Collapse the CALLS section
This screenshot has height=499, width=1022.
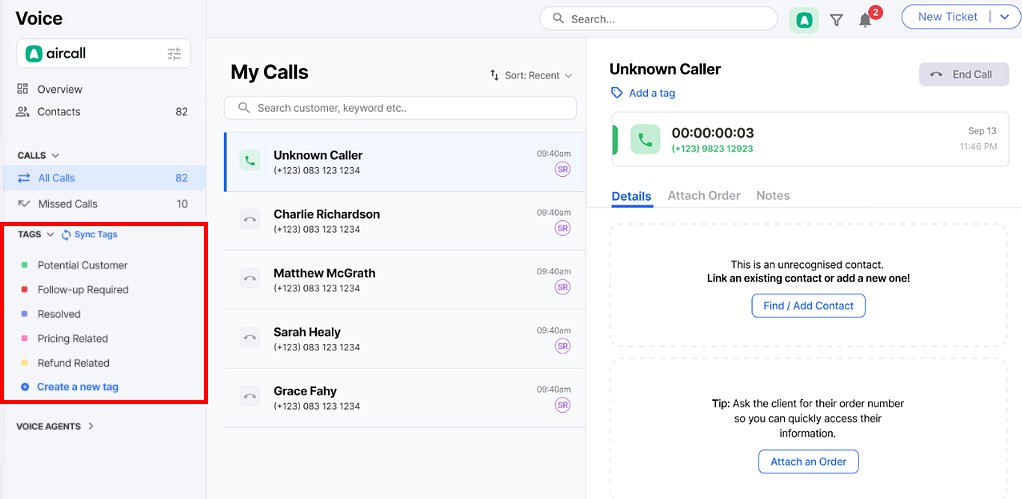(55, 156)
